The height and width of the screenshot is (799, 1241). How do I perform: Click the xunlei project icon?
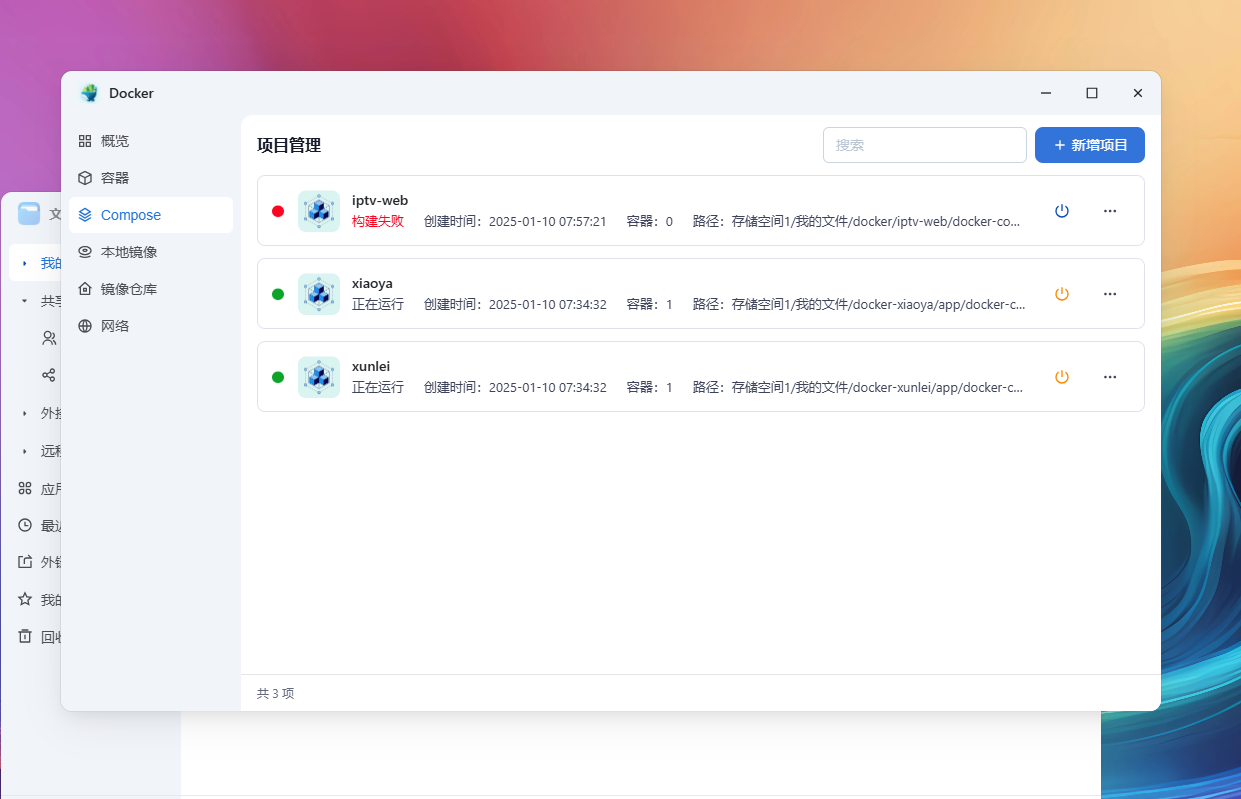tap(319, 377)
